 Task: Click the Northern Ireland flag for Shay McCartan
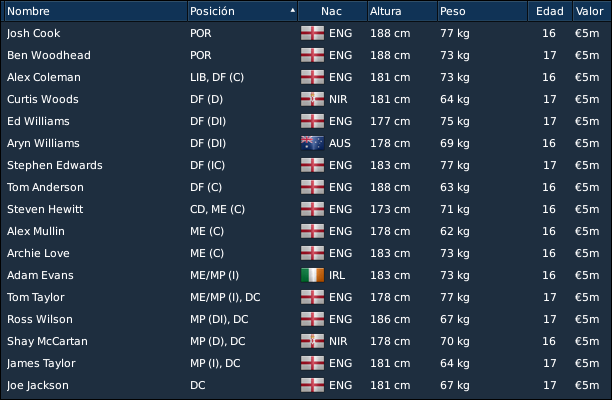pos(312,341)
